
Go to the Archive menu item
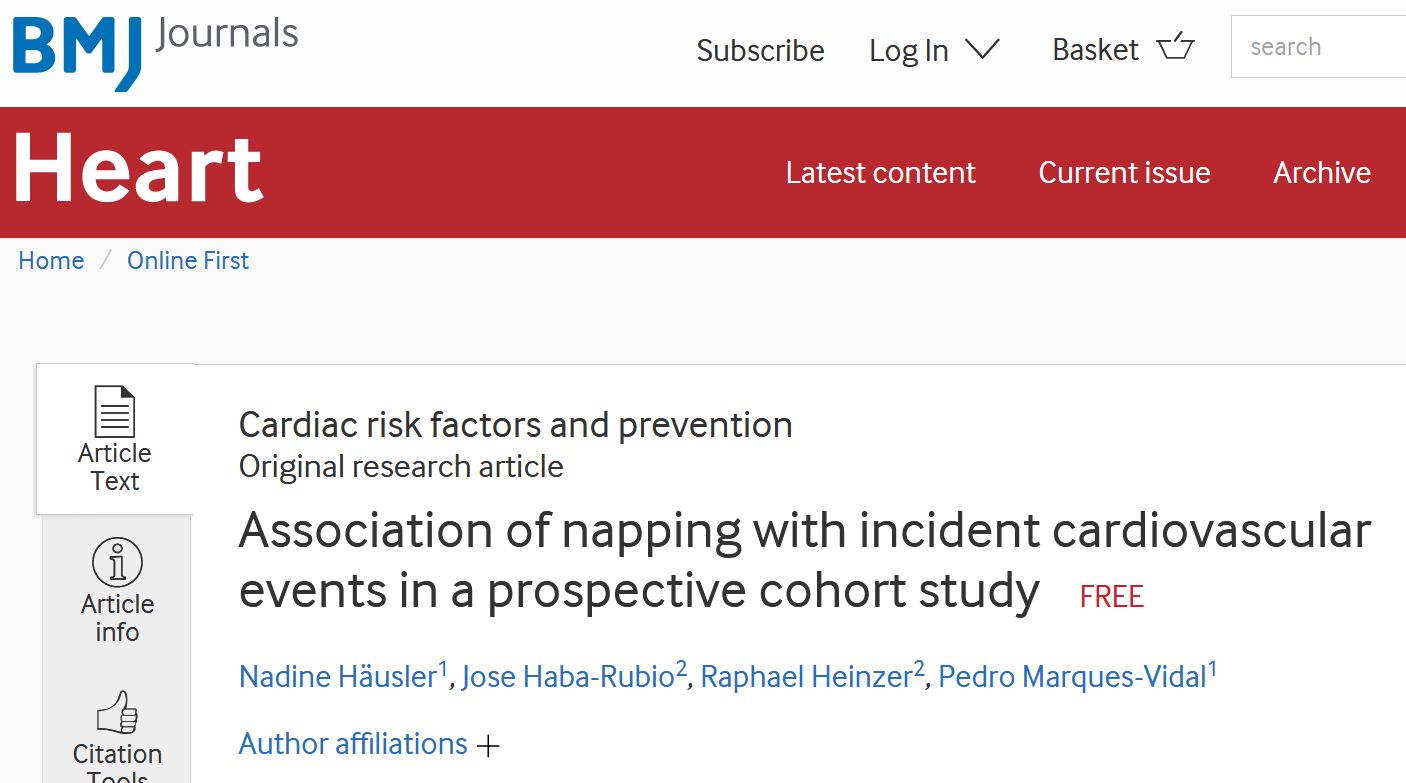[x=1321, y=173]
